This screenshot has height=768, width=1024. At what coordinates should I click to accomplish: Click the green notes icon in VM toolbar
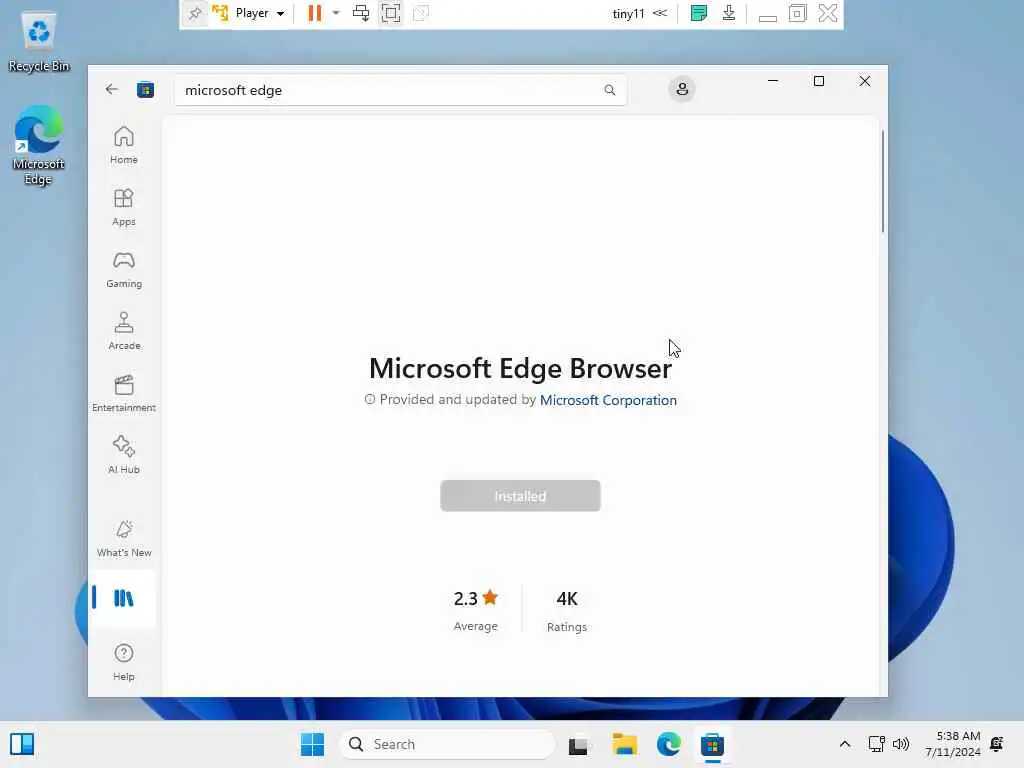click(x=698, y=13)
